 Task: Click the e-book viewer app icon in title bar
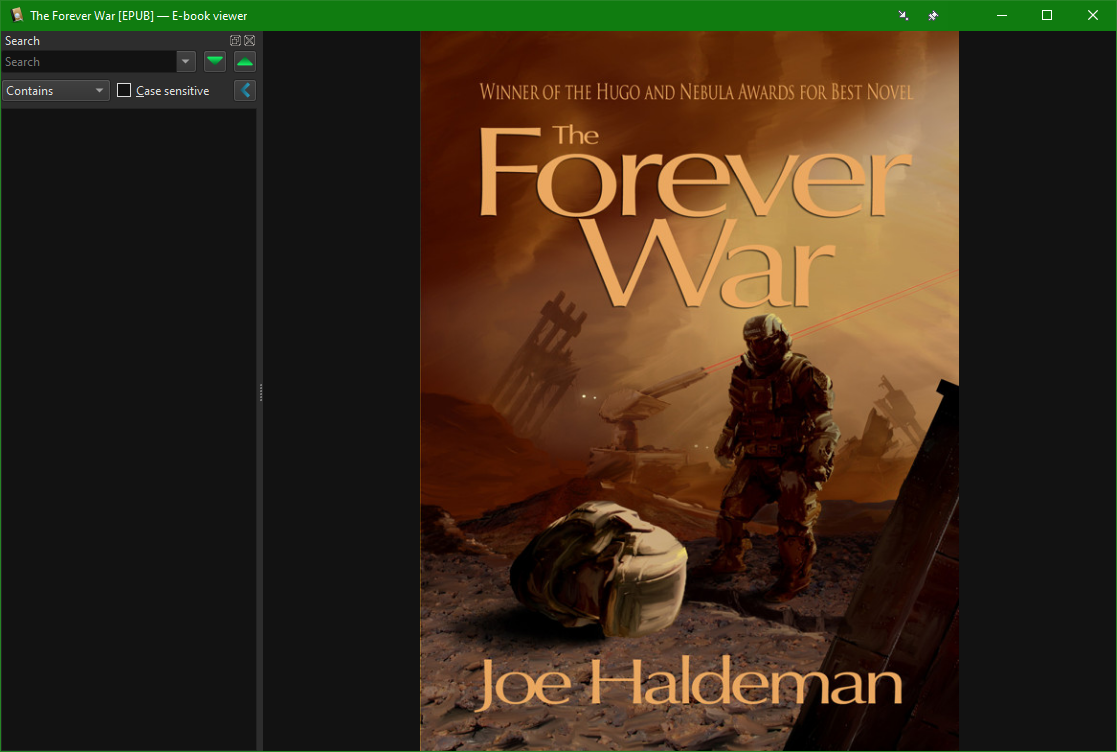(x=16, y=15)
